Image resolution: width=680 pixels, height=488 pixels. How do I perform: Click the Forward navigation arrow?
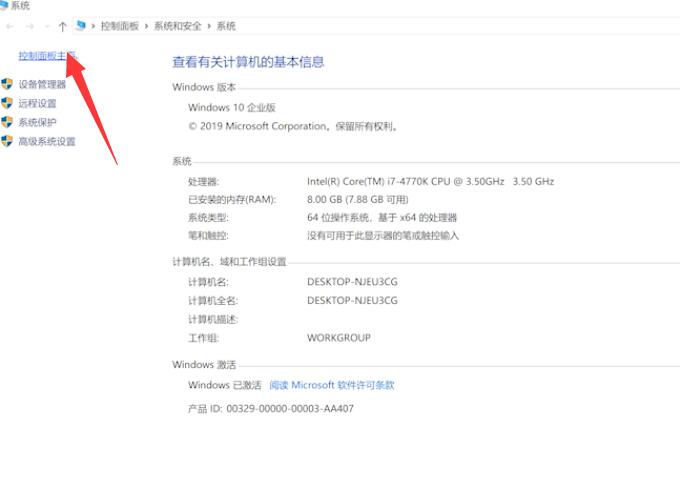28,26
